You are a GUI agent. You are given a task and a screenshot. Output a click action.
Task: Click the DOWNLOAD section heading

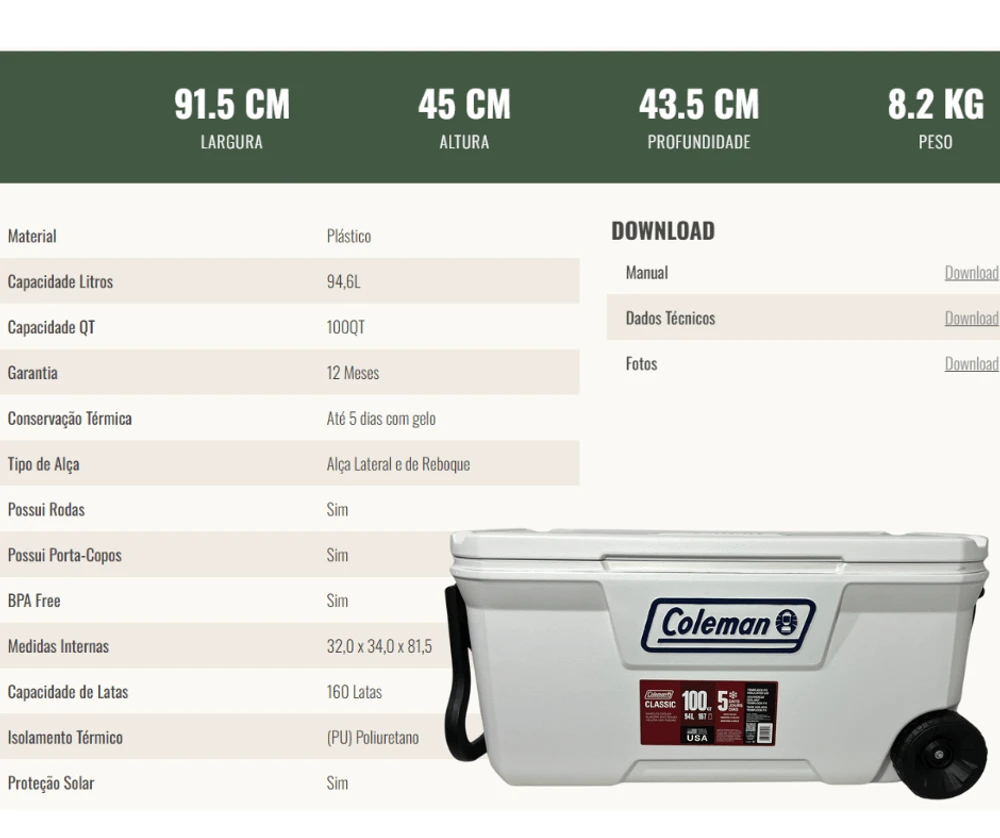663,231
